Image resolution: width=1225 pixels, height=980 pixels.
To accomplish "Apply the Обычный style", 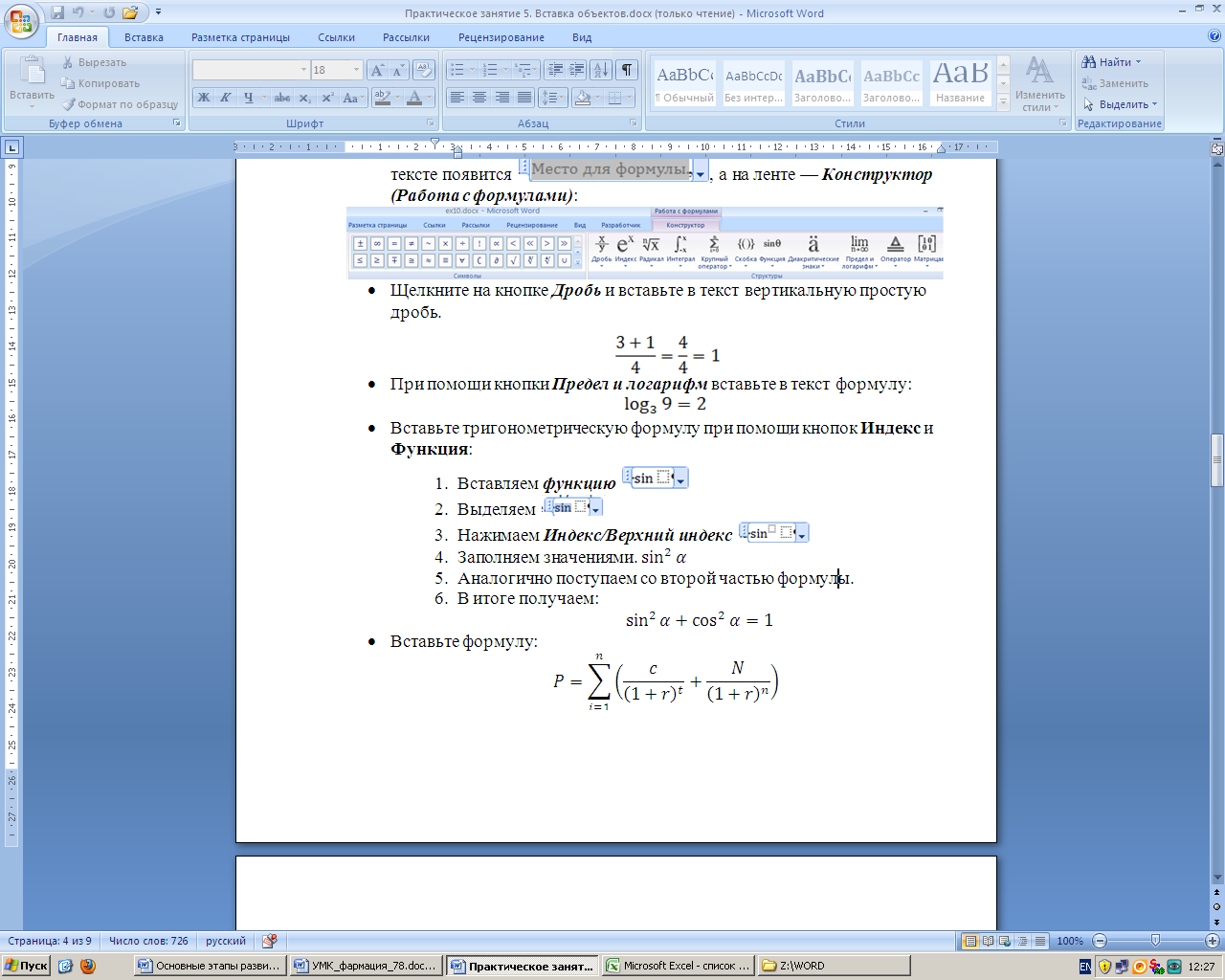I will (684, 84).
